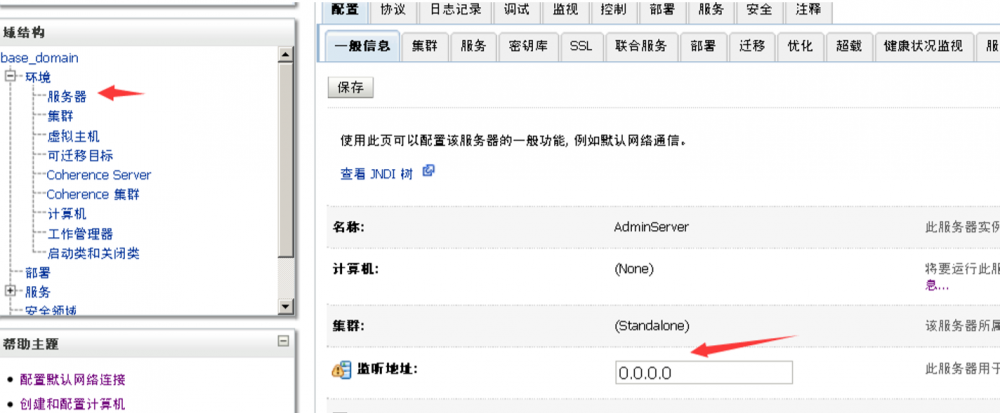The width and height of the screenshot is (1000, 413).
Task: Open the 联合服务 sub-tab
Action: pos(641,47)
